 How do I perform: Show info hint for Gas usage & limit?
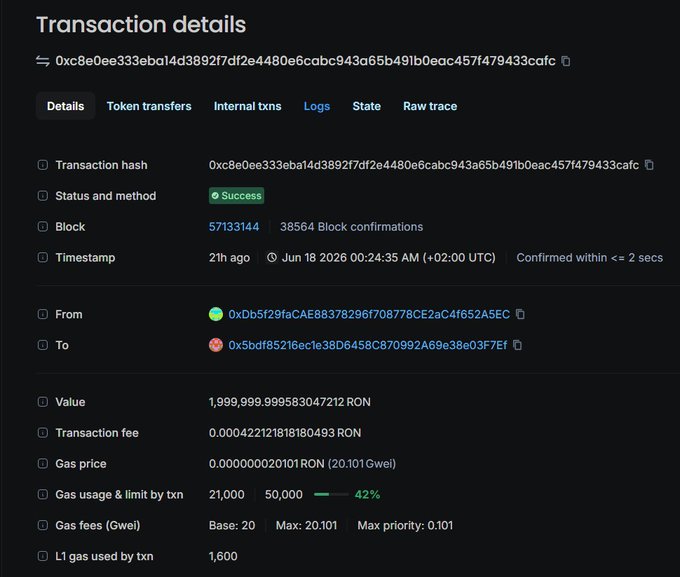coord(42,494)
